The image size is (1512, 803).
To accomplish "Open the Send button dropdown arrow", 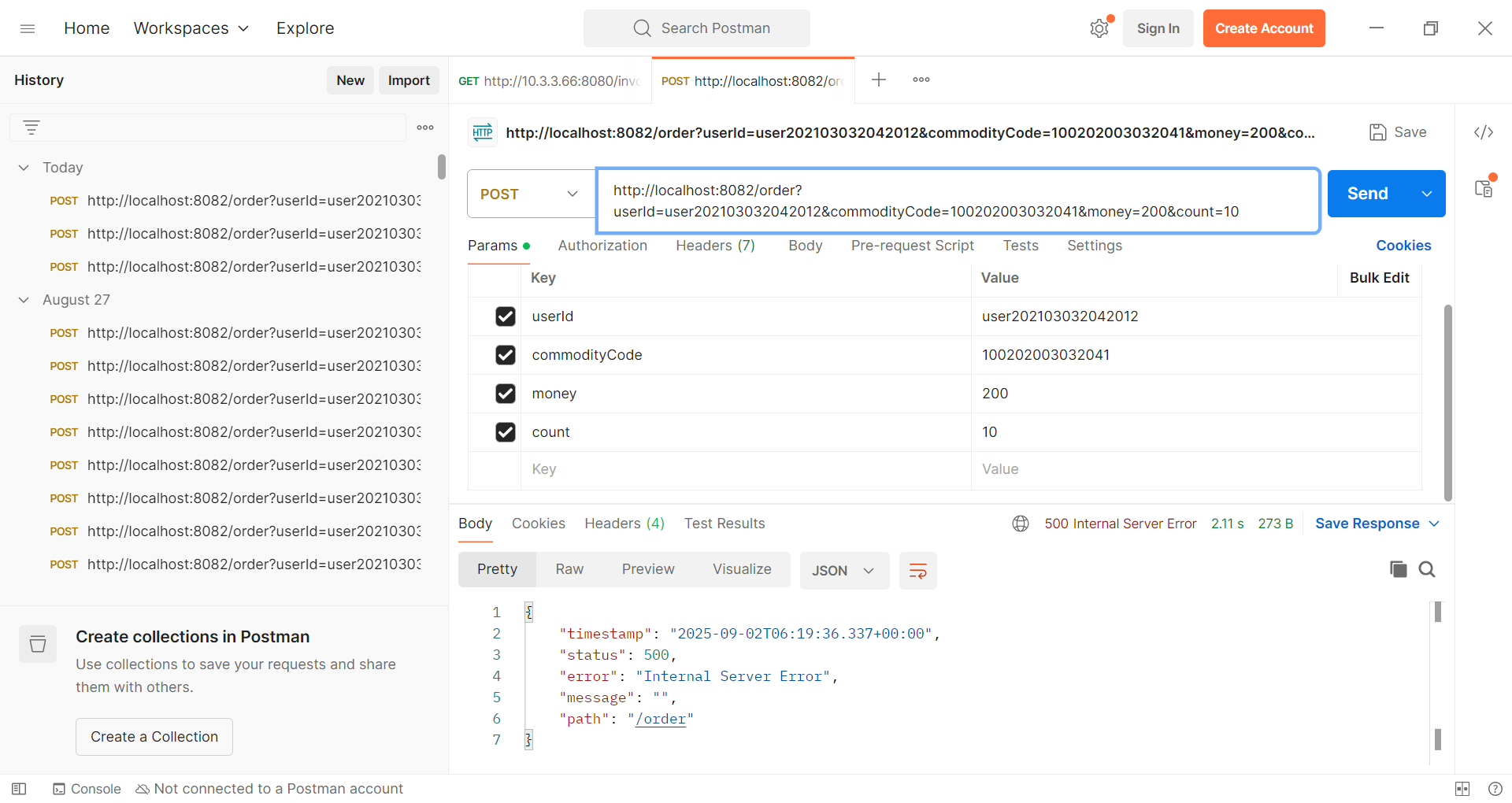I will [x=1427, y=194].
